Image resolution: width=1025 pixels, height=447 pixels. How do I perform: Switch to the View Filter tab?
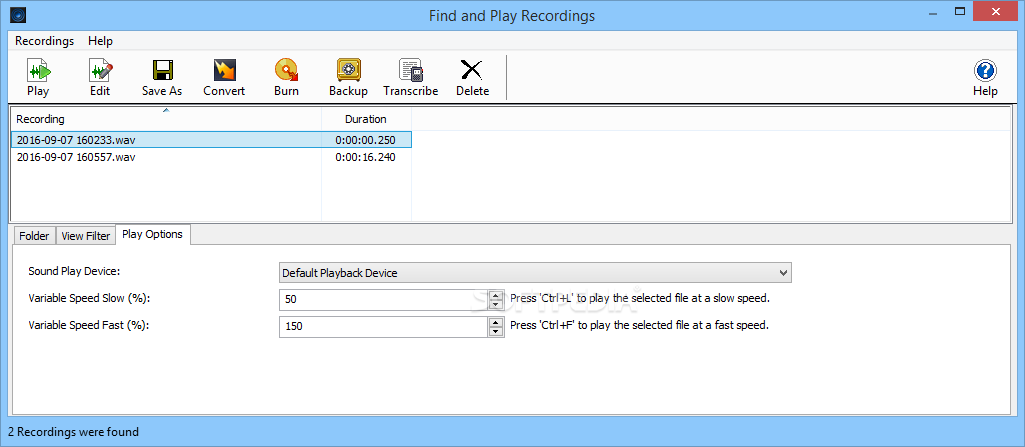tap(86, 236)
